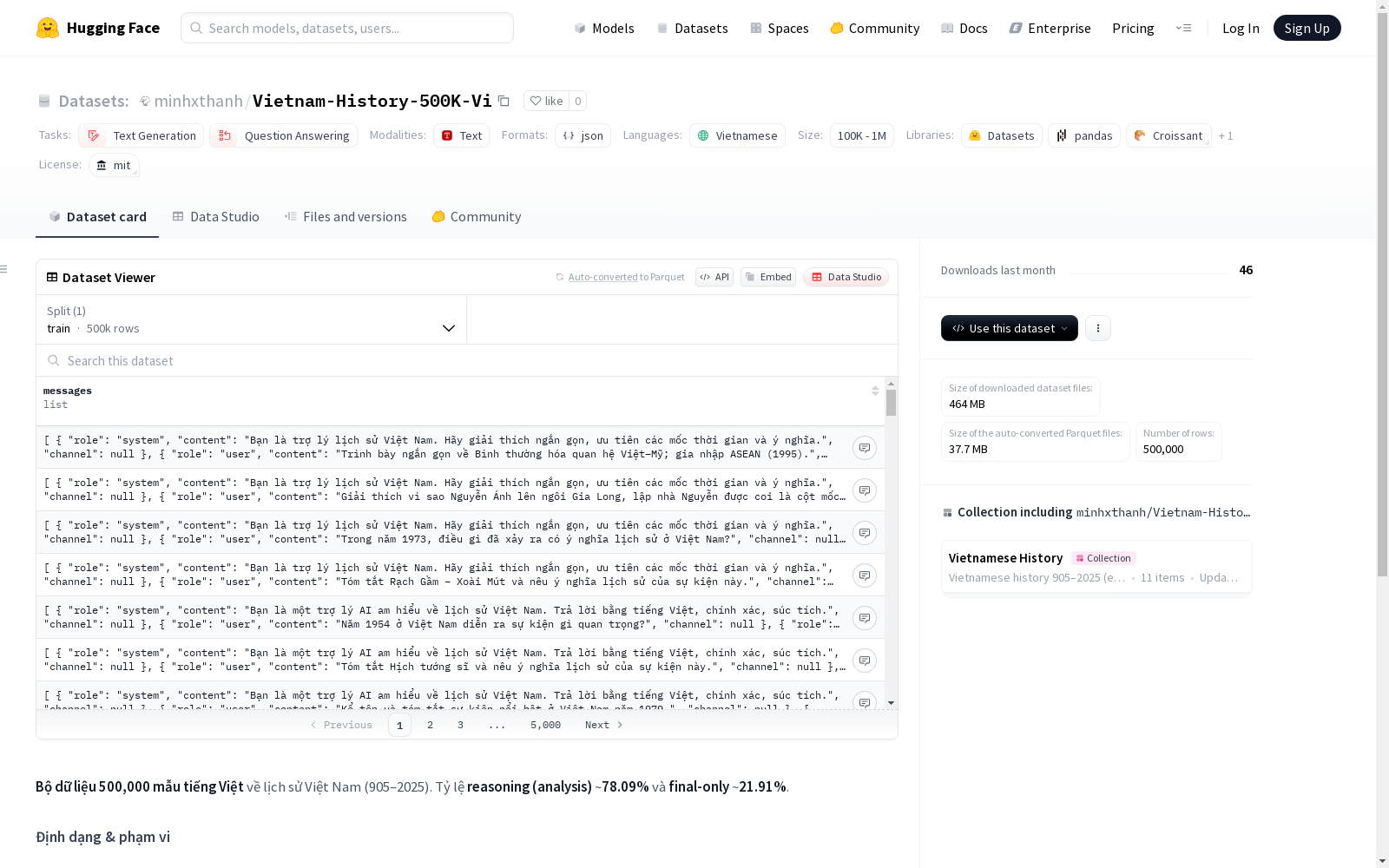Select the json format tag
The width and height of the screenshot is (1389, 868).
(583, 135)
